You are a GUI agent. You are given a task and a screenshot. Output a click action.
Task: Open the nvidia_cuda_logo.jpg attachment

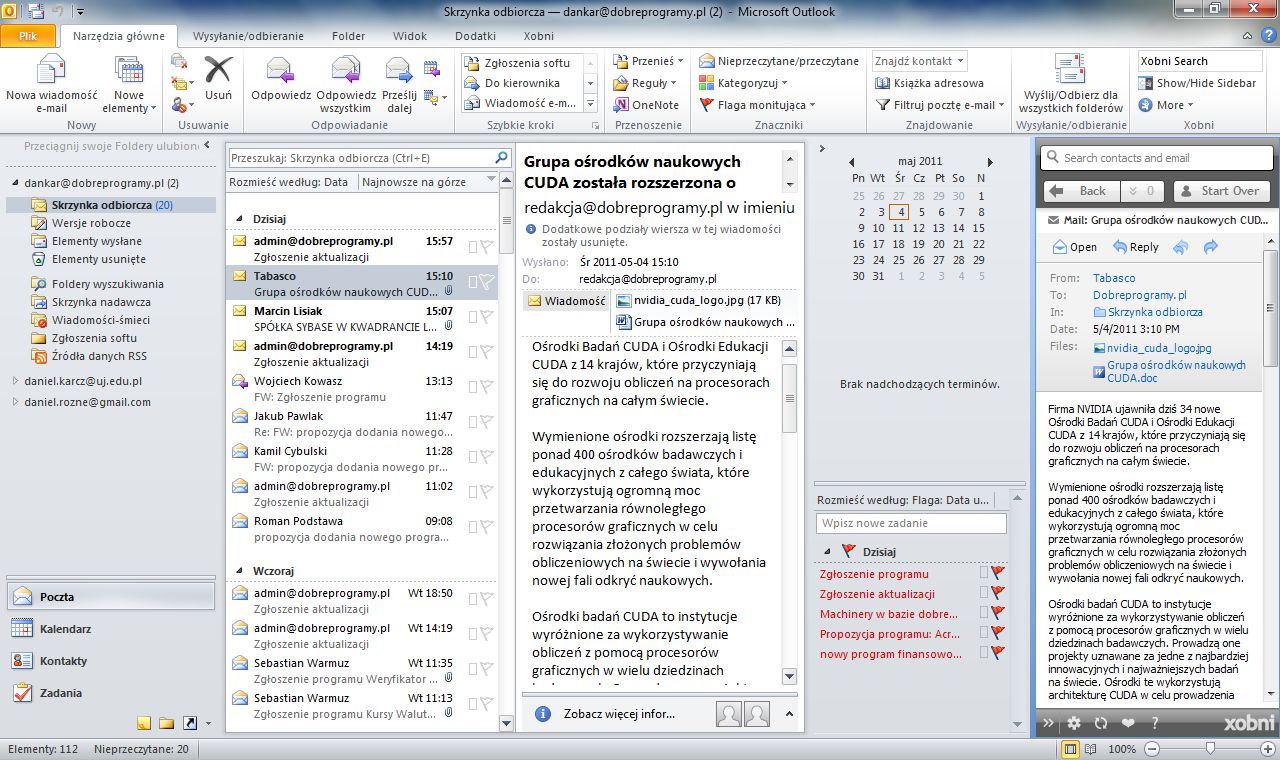698,300
